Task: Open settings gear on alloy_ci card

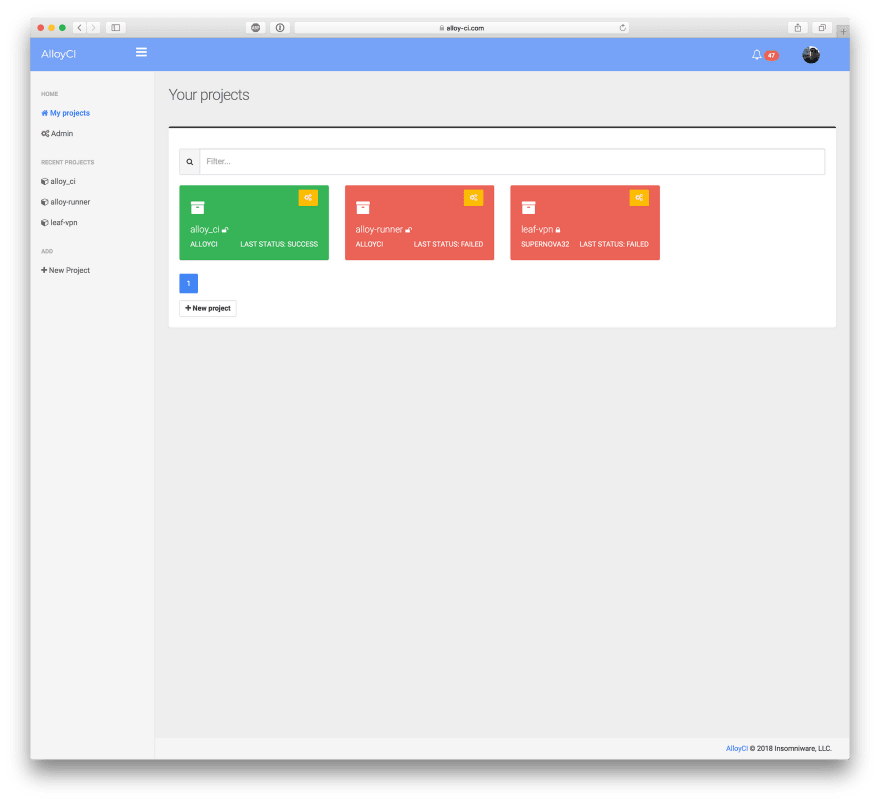Action: coord(308,198)
